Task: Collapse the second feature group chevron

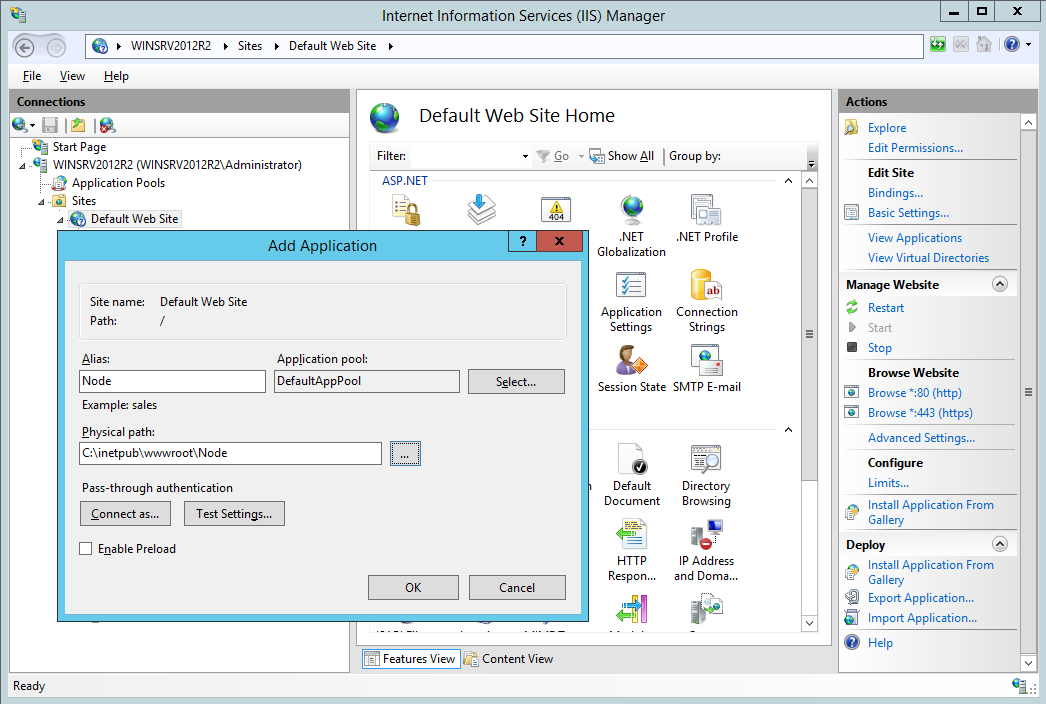Action: pos(788,430)
